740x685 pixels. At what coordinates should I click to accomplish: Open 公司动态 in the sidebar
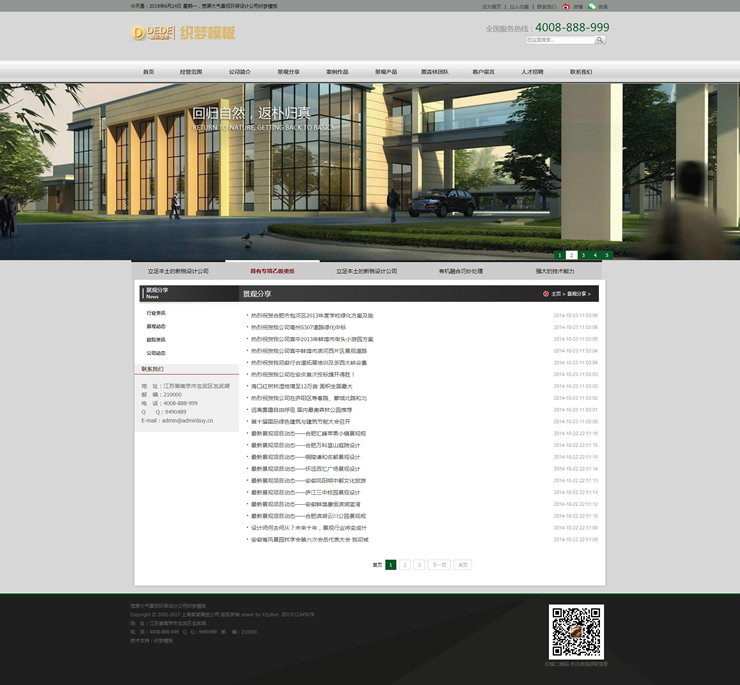click(156, 352)
